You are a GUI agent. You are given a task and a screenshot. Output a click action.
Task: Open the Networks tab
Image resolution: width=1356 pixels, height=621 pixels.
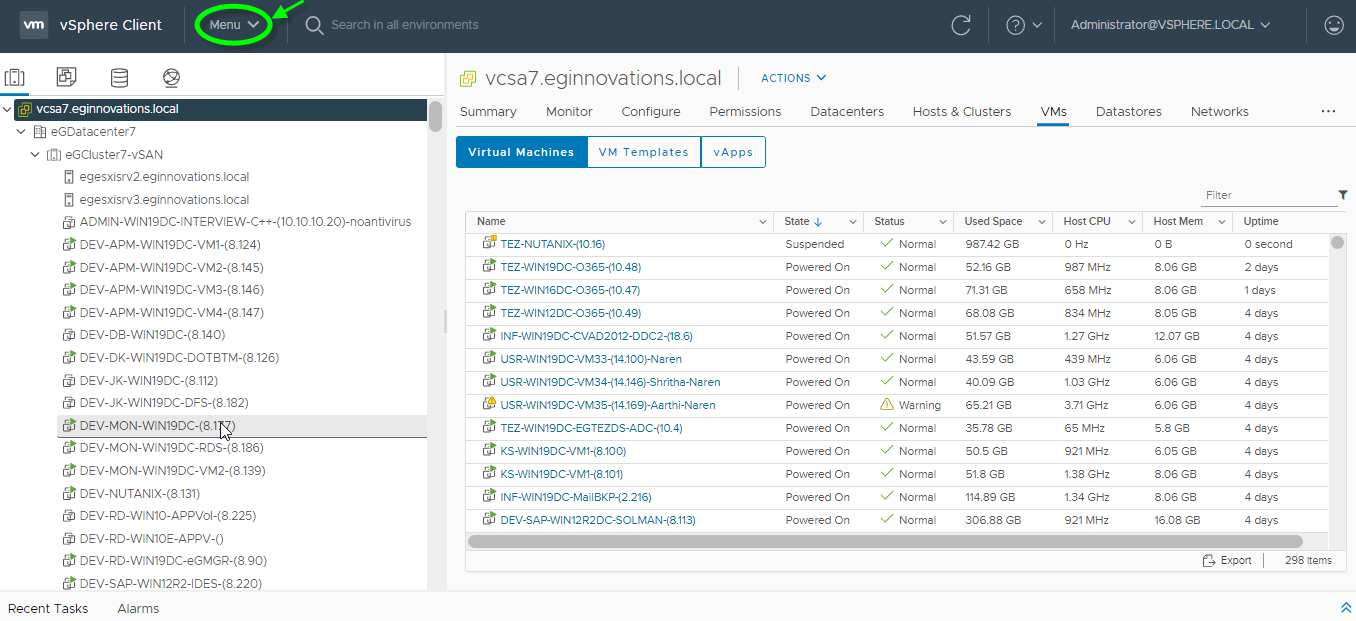point(1219,112)
